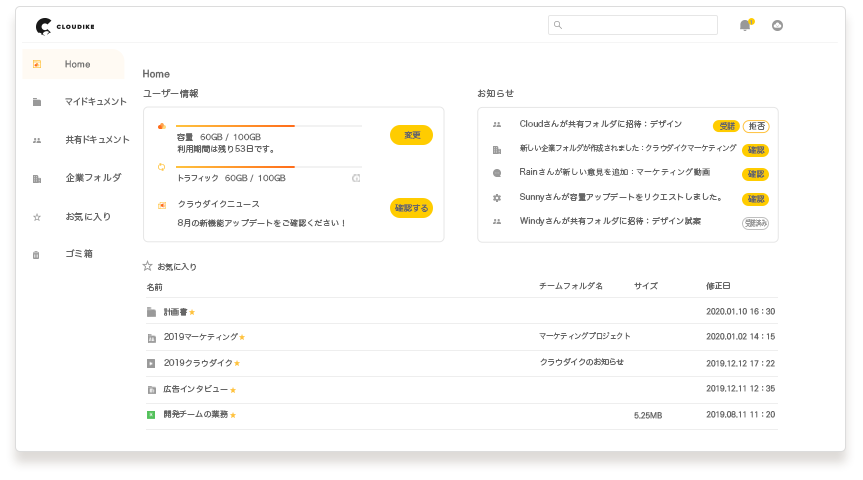Toggle the favorite star on 計画書
Image resolution: width=863 pixels, height=480 pixels.
click(192, 313)
